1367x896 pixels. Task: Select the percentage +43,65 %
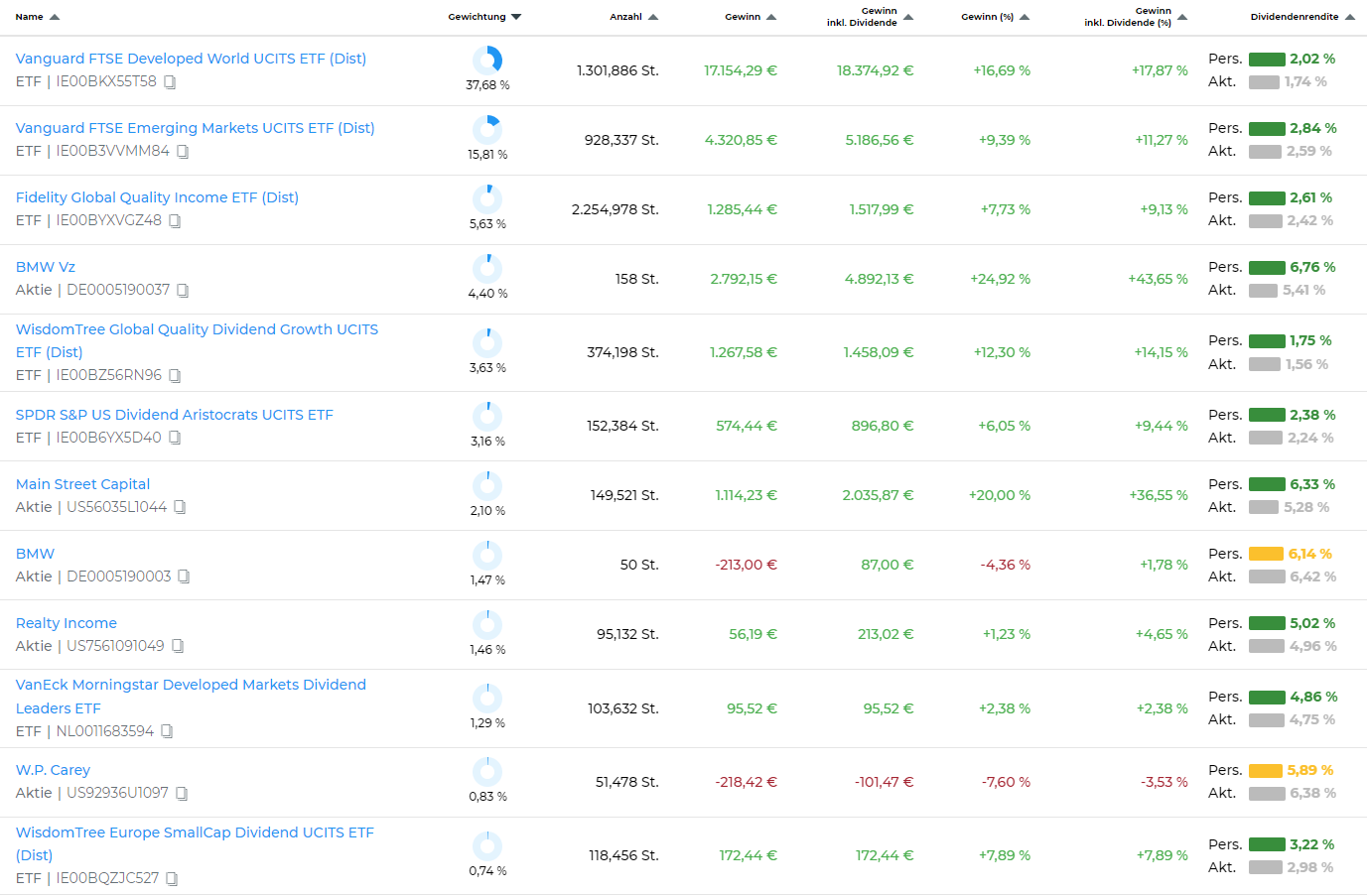[x=1158, y=279]
